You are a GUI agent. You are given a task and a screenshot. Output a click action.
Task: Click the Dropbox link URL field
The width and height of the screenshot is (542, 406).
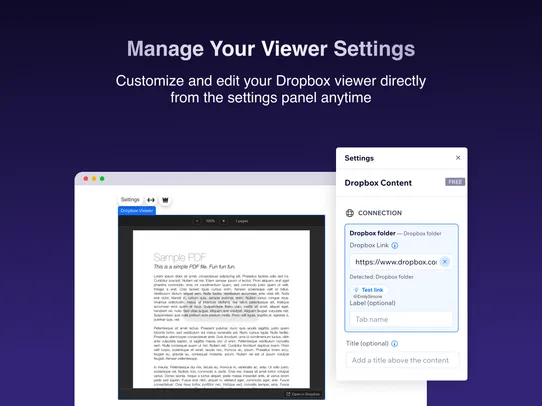coord(401,262)
